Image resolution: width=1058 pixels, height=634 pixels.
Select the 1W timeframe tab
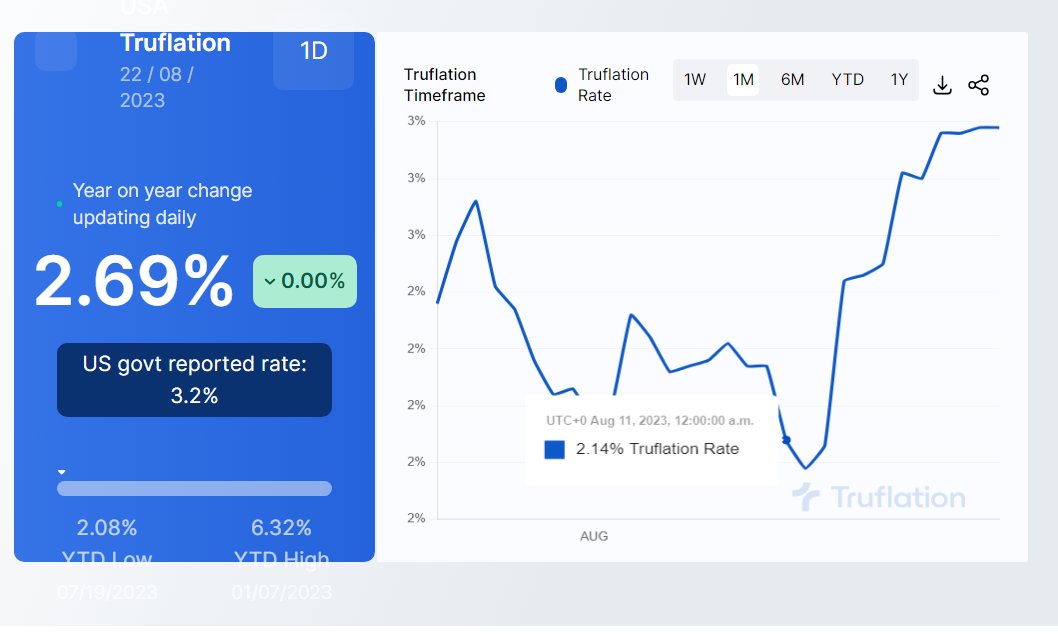coord(694,80)
